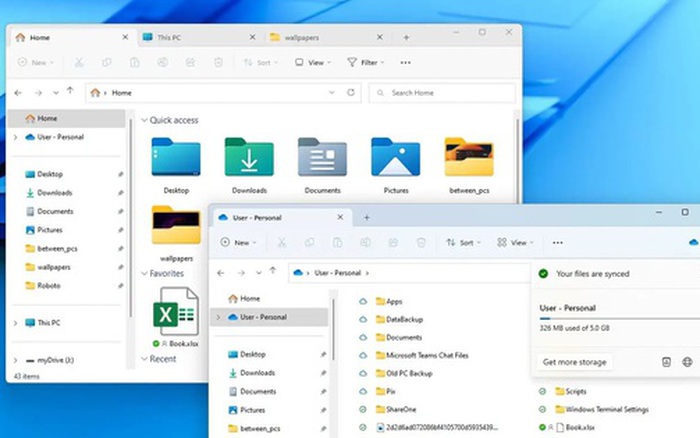The image size is (700, 438).
Task: Click the Up arrow in the Home window
Action: (69, 92)
